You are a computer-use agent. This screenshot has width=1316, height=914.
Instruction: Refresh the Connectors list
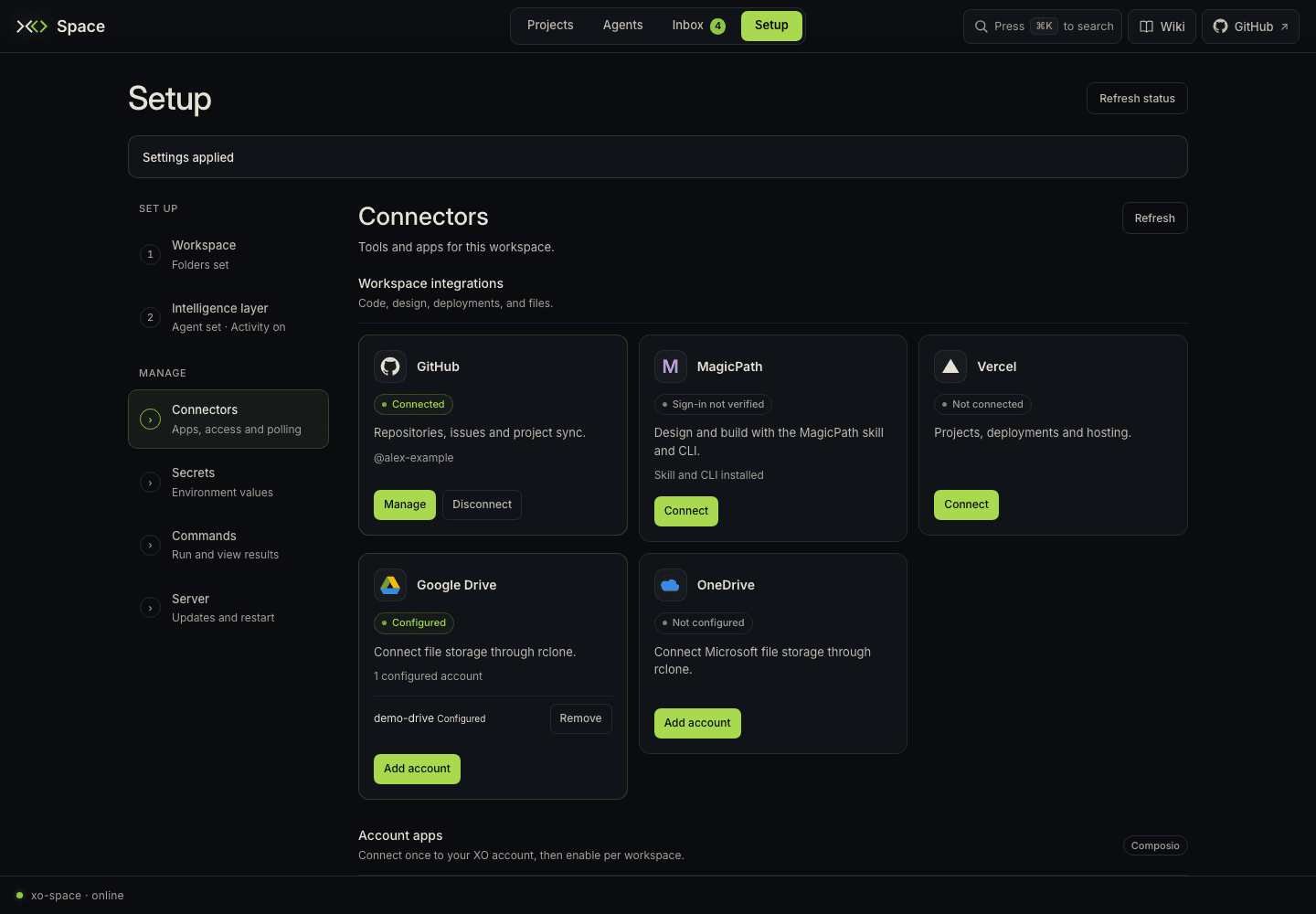1155,218
